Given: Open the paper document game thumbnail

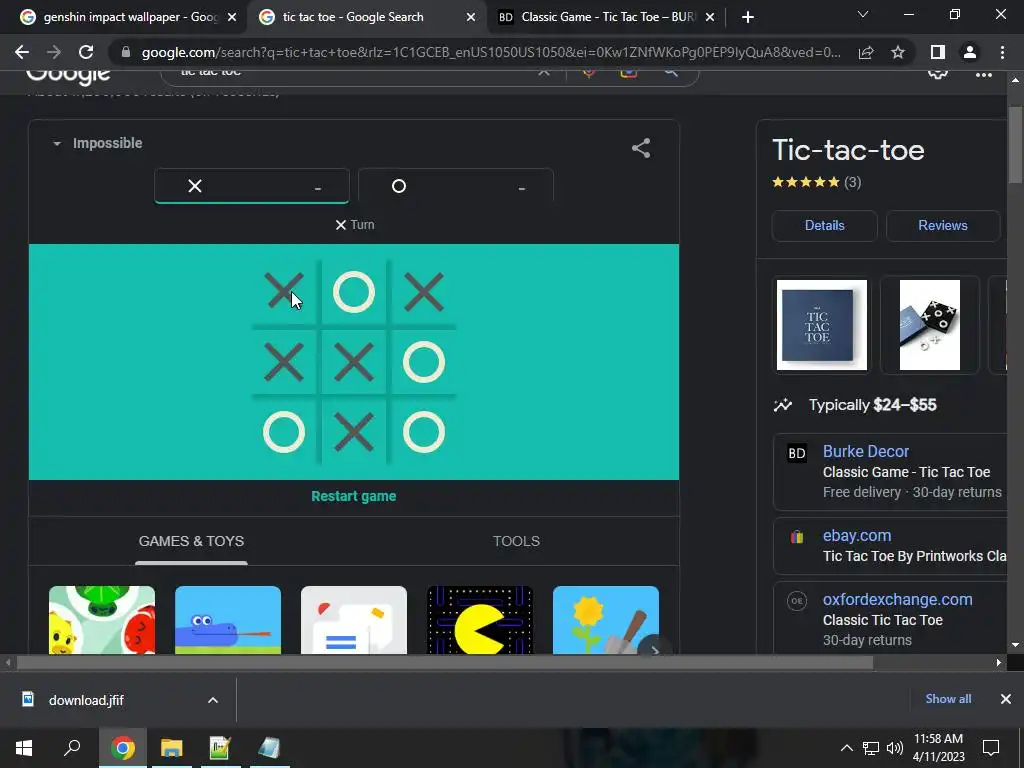Looking at the screenshot, I should pos(354,620).
